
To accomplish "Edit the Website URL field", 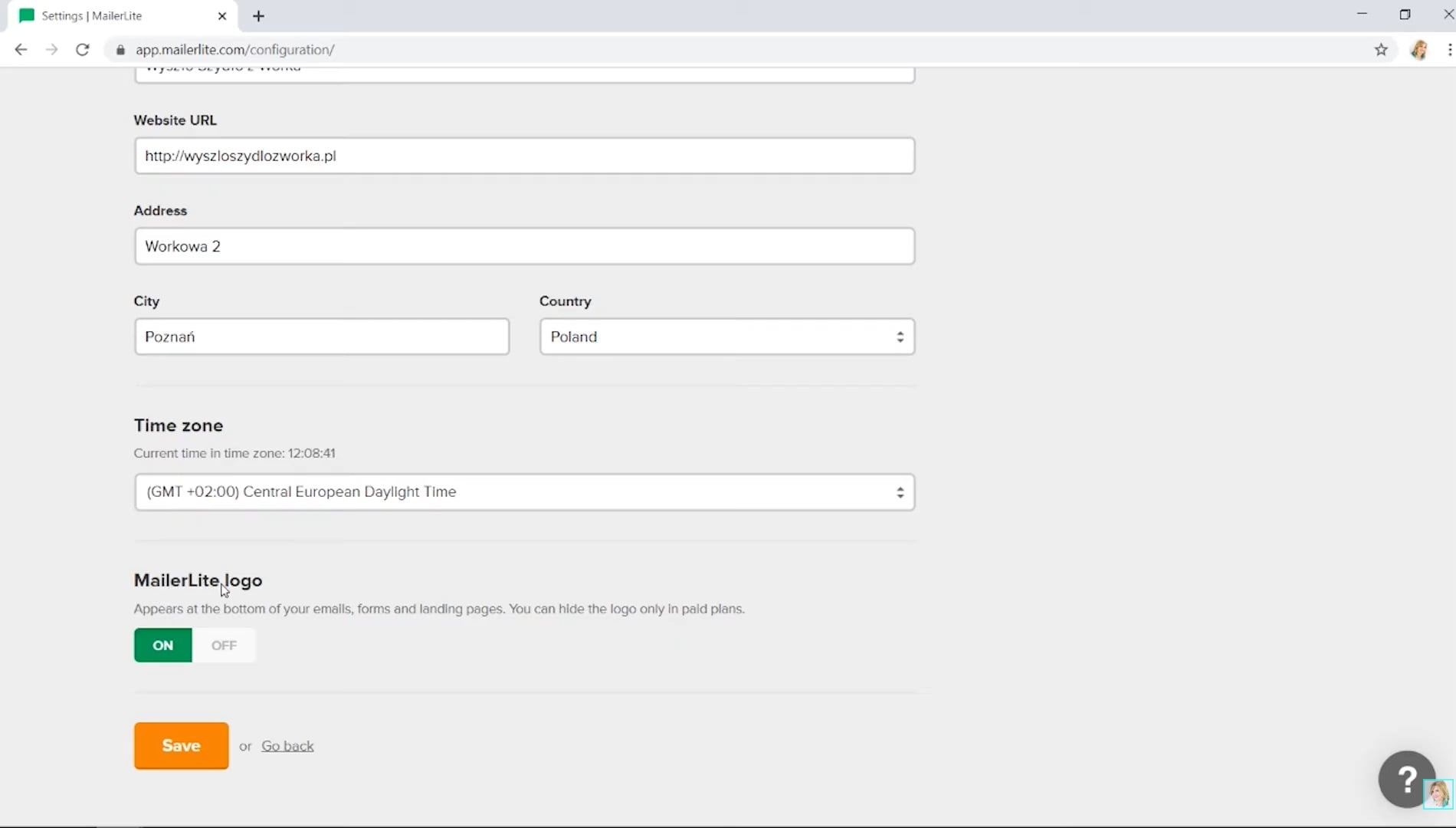I will click(524, 156).
